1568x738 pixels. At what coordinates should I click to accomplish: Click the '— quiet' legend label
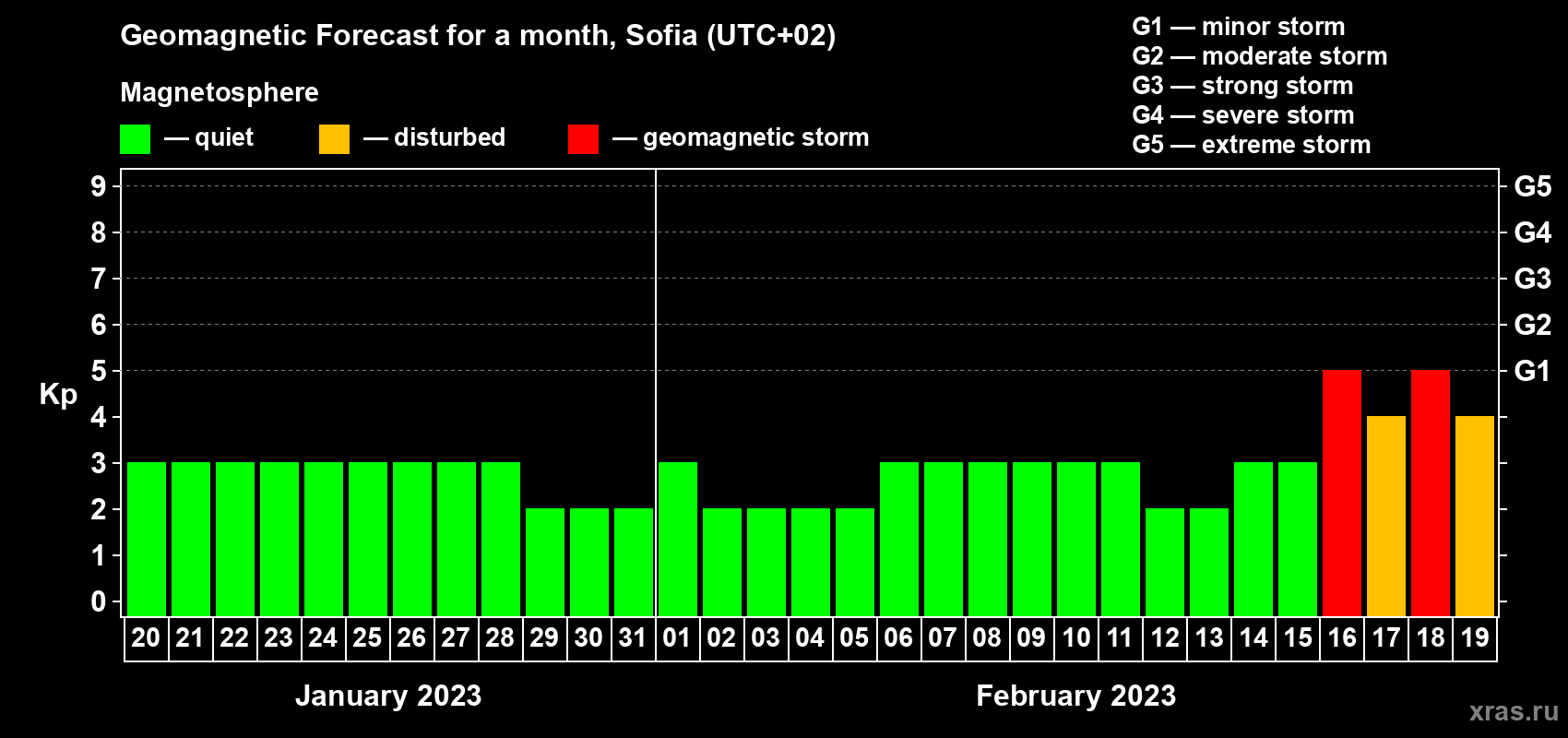click(x=208, y=137)
